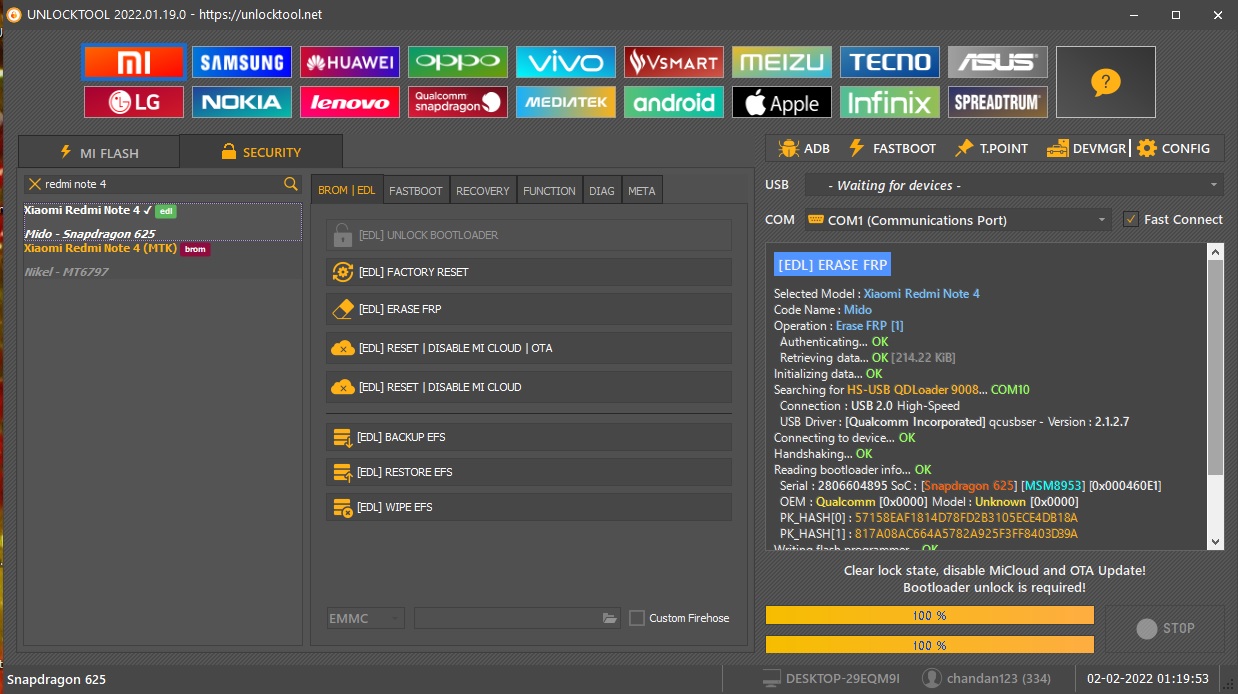Select the ASUS brand logo
1238x694 pixels.
(998, 62)
